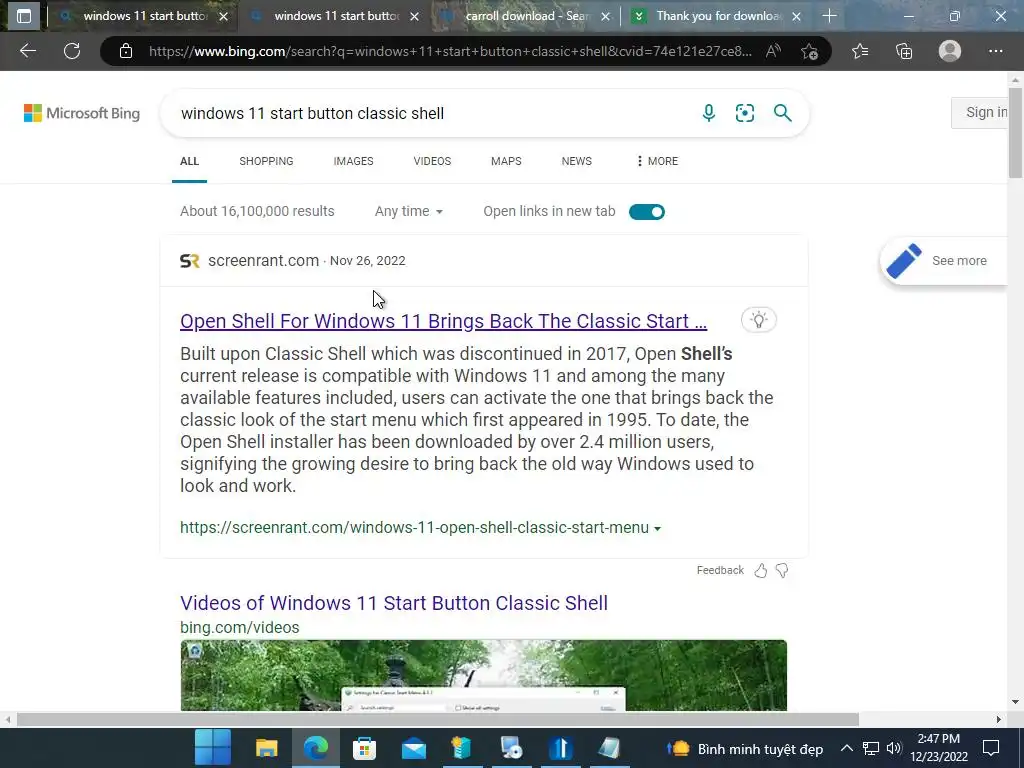Switch to the MAPS tab
Viewport: 1024px width, 768px height.
[506, 161]
